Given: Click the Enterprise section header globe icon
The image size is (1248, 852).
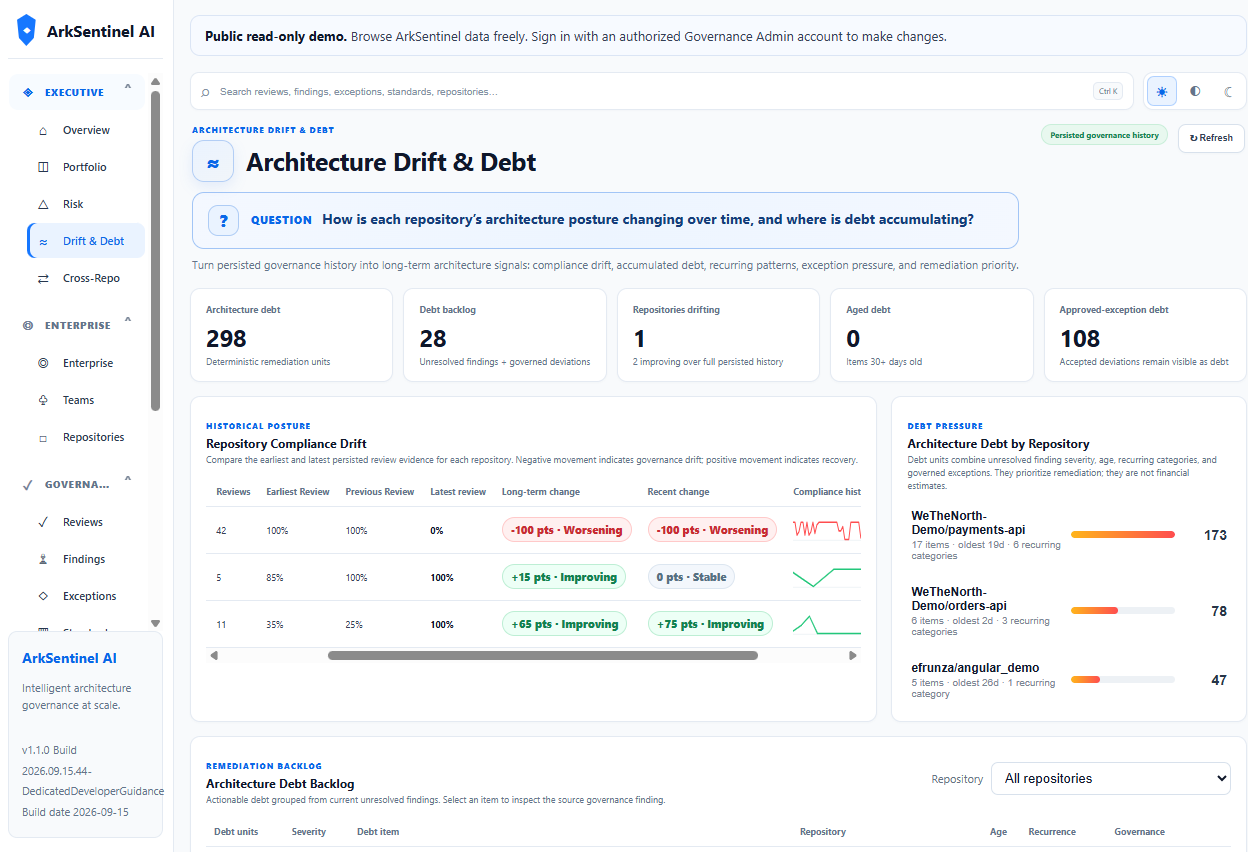Looking at the screenshot, I should tap(28, 325).
